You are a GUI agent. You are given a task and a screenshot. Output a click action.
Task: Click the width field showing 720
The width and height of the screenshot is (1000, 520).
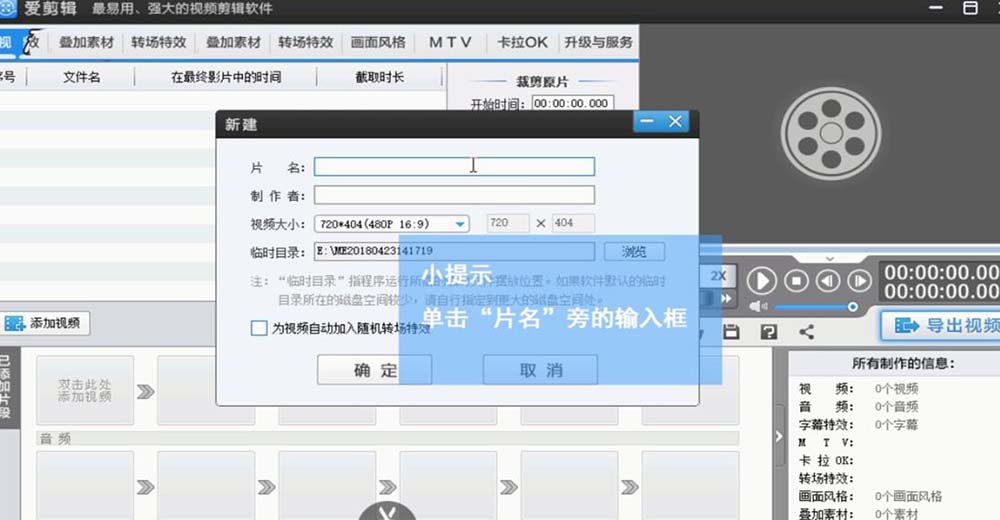point(508,223)
